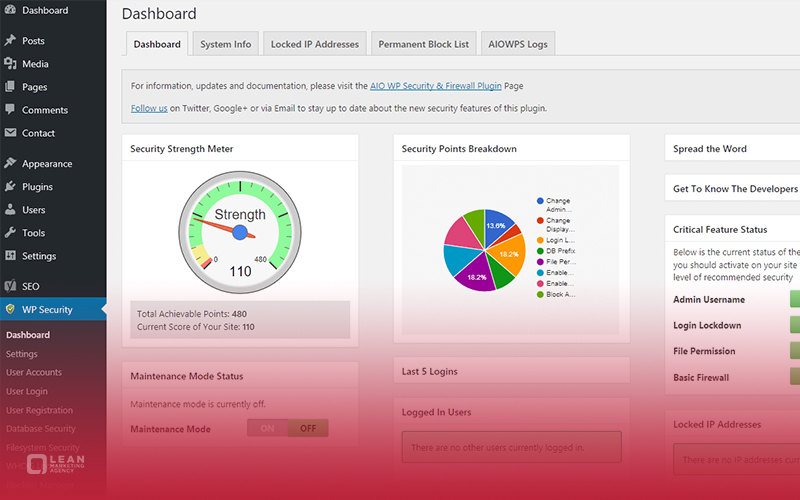Collapse the Maintenance Mode Status panel
This screenshot has width=800, height=500.
coord(240,376)
